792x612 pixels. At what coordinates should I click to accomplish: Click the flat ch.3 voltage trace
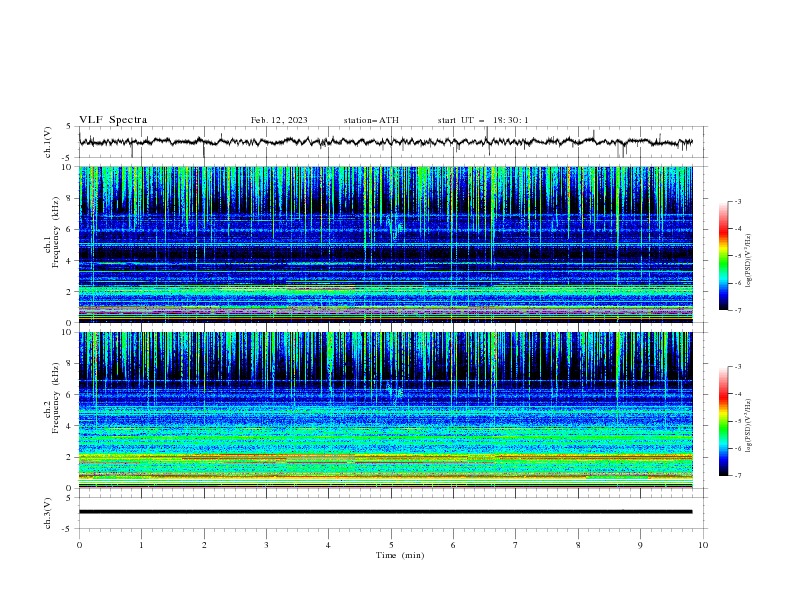coord(385,512)
